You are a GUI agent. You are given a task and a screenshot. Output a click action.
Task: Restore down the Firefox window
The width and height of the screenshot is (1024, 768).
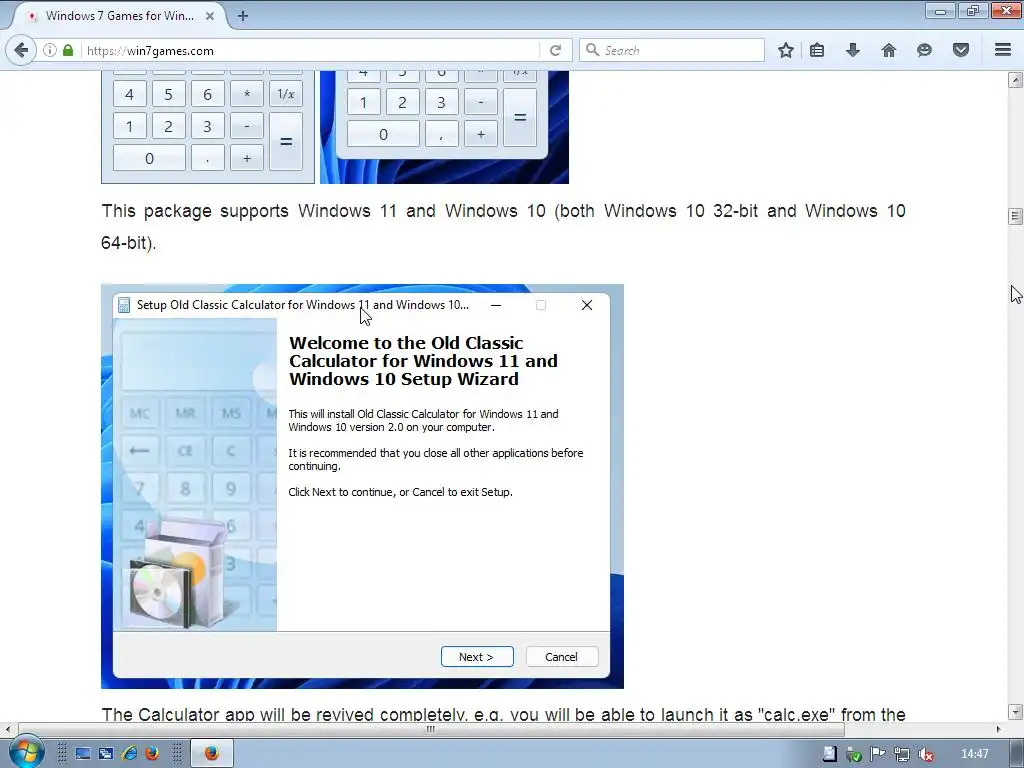[x=973, y=10]
